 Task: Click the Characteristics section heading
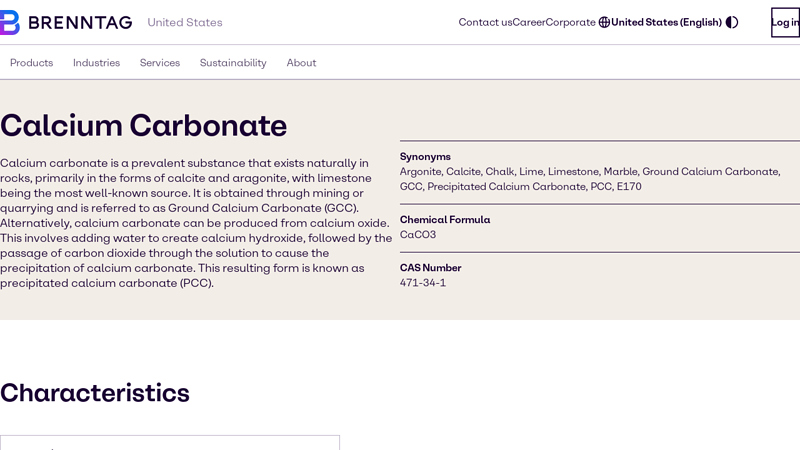point(95,393)
